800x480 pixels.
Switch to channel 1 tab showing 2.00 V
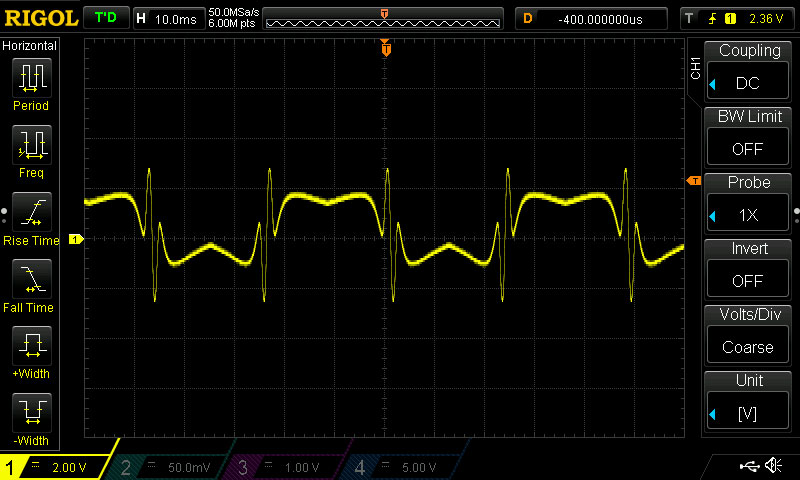58,467
